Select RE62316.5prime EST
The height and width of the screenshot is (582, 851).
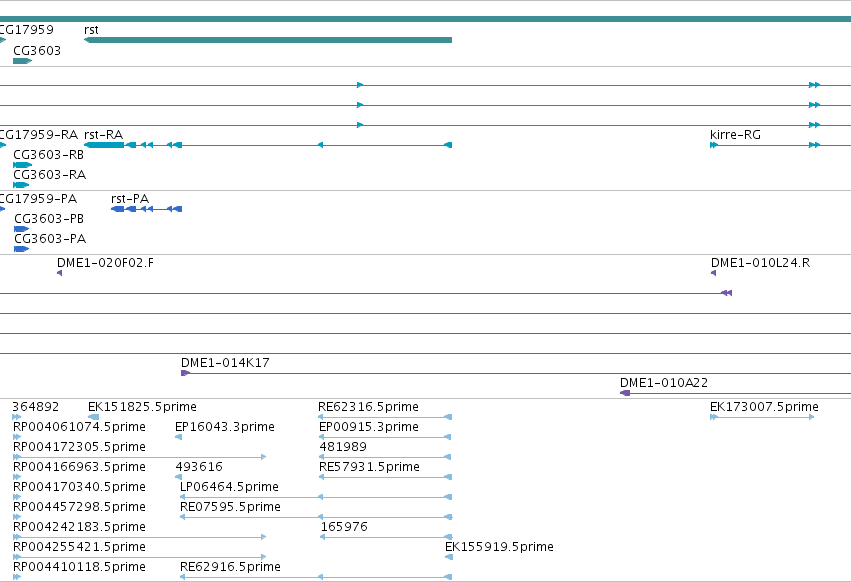pyautogui.click(x=385, y=417)
